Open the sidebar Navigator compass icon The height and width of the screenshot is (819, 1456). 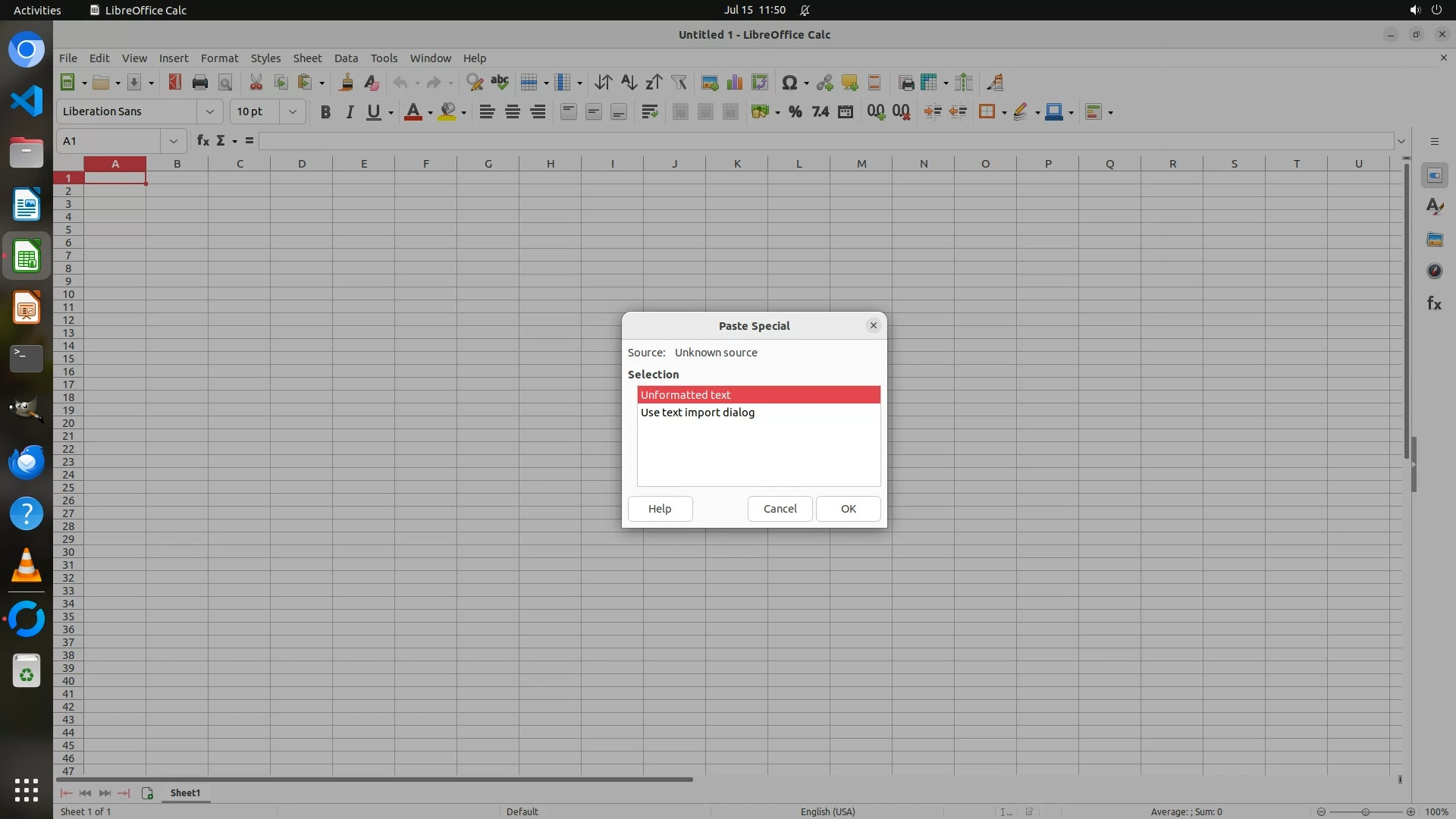(1434, 271)
